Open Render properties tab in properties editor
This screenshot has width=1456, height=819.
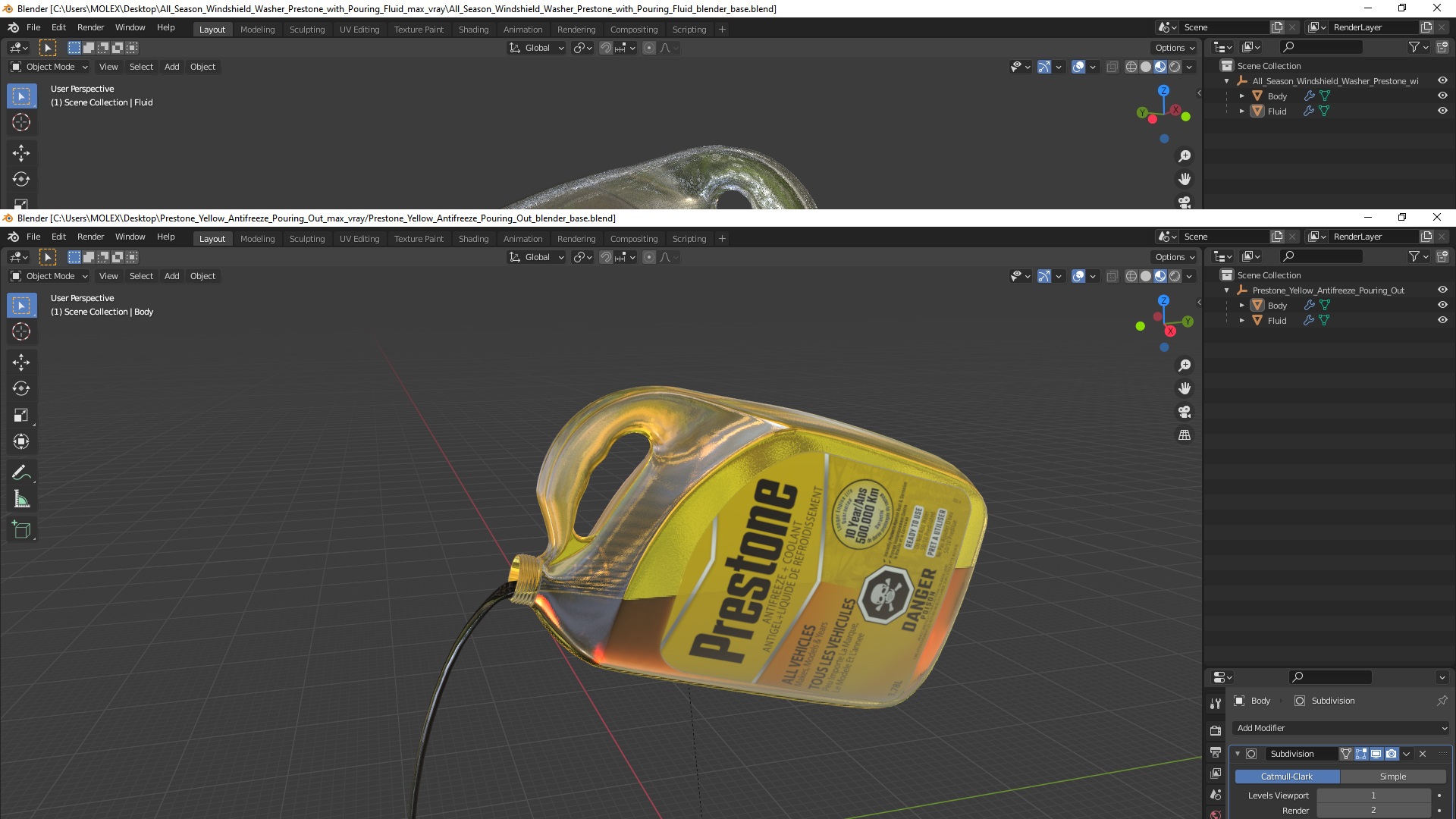(x=1216, y=730)
